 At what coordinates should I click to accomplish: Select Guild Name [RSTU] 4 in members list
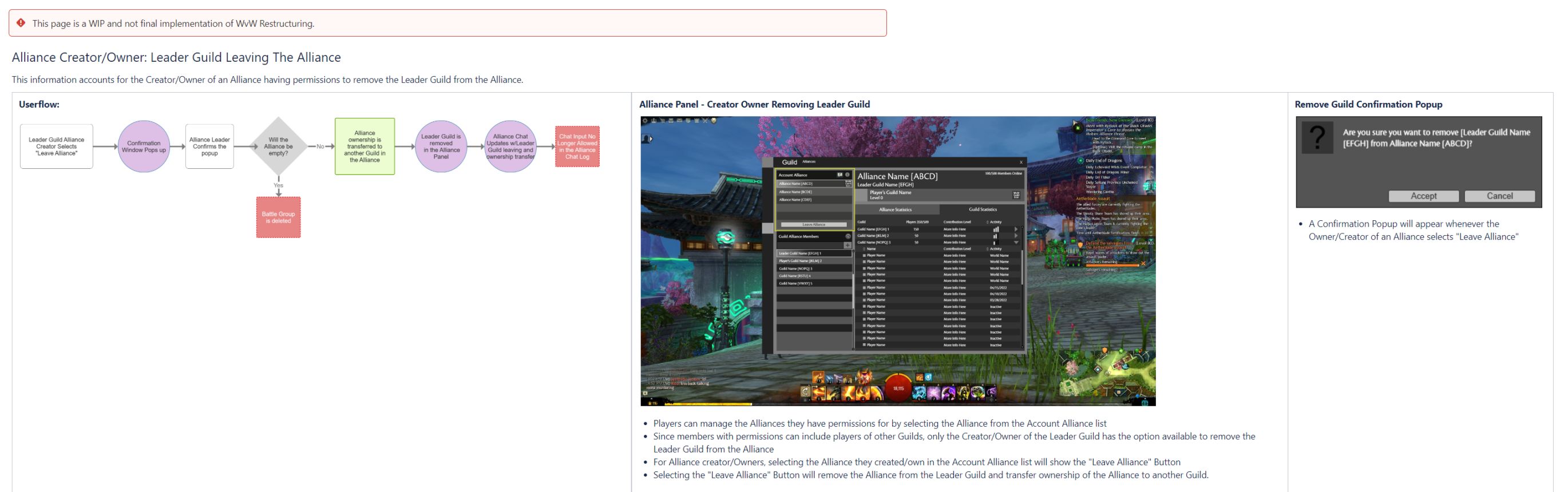[814, 276]
